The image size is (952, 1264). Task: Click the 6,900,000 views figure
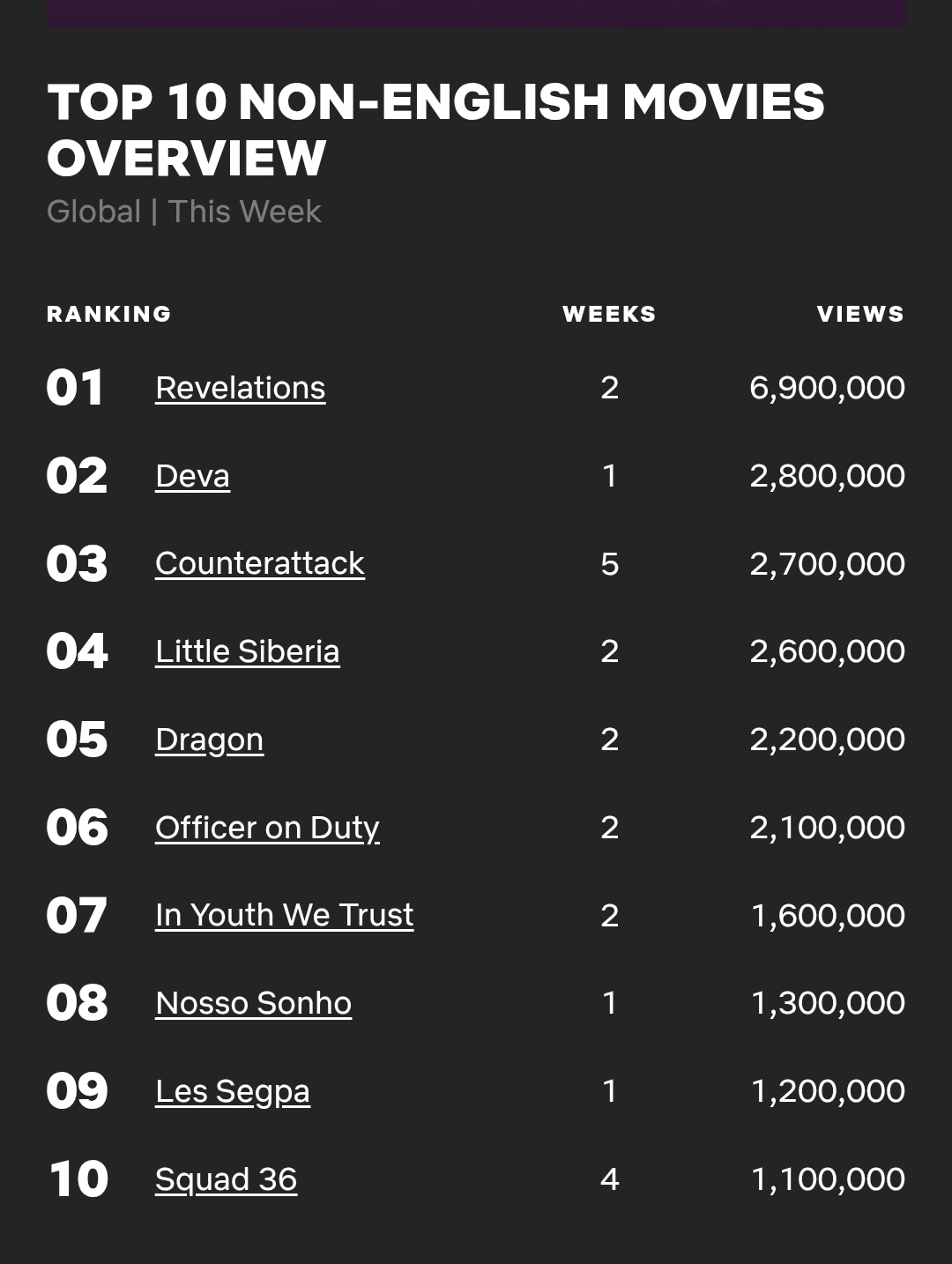pos(827,388)
